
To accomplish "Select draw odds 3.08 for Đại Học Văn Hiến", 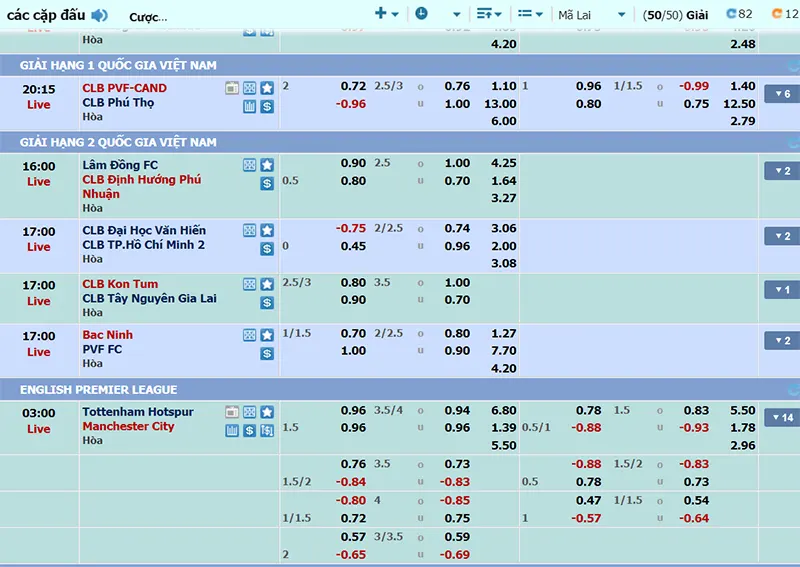I will [504, 263].
